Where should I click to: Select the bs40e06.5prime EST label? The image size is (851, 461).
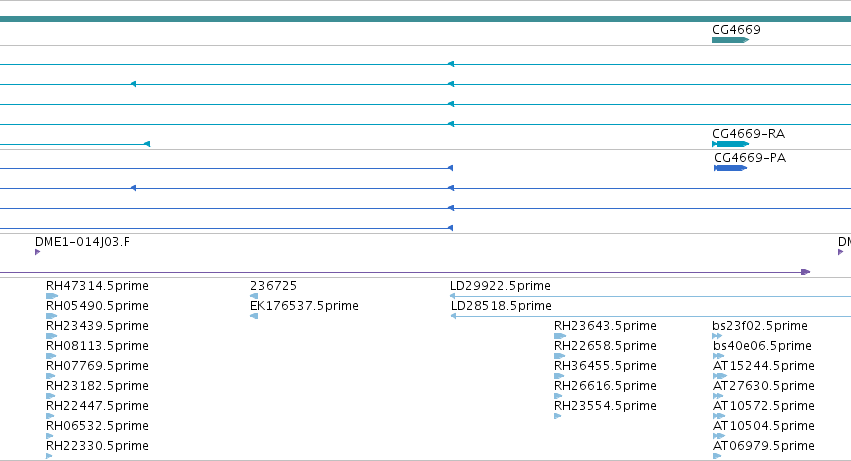coord(762,346)
